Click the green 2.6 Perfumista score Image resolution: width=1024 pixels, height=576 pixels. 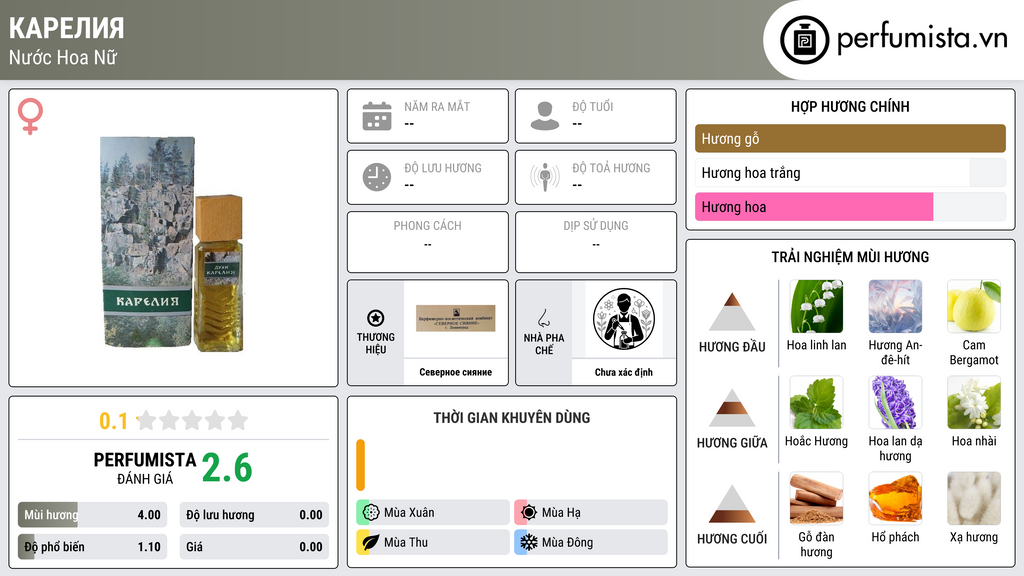[227, 468]
